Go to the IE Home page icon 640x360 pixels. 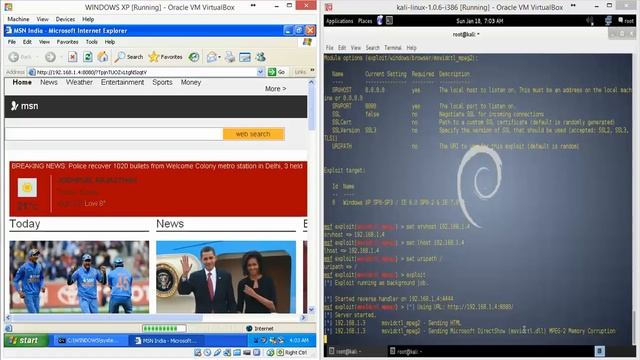click(103, 57)
